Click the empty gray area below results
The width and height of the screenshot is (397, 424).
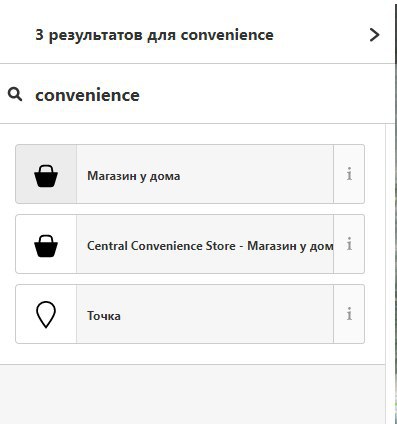coord(192,394)
